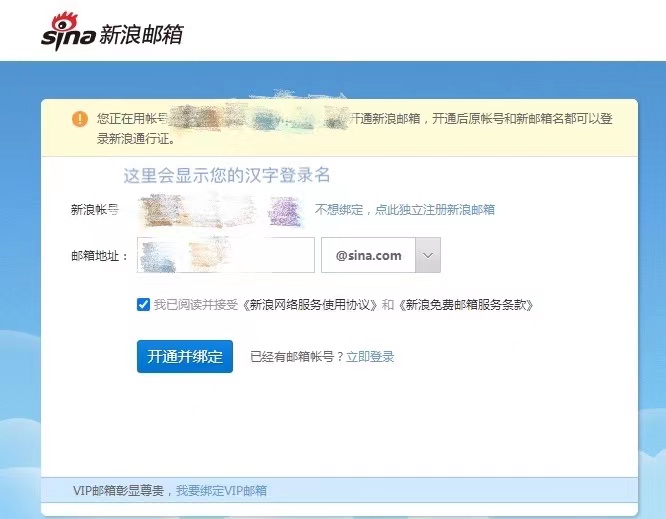Click the 已经有邮箱帐号？ text
Screen dimensions: 666x519
tap(297, 357)
